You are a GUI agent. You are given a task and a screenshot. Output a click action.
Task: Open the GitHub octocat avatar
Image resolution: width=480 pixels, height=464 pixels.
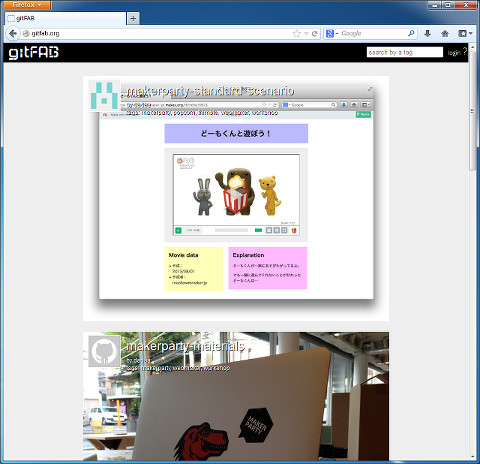tap(104, 351)
